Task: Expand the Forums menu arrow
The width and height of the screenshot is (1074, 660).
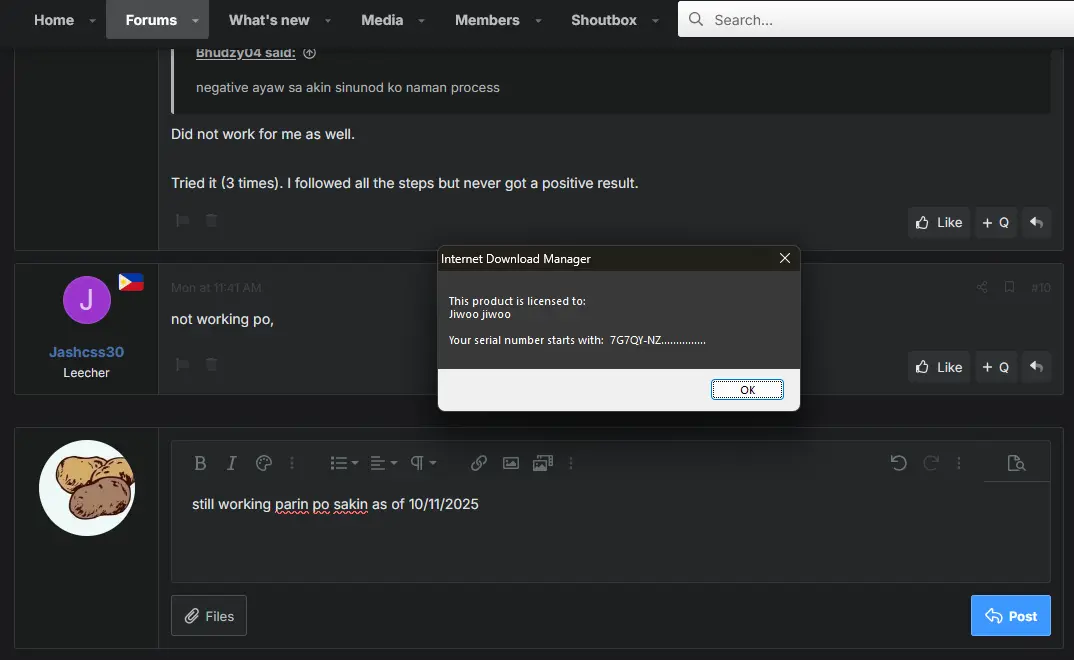Action: pos(195,21)
